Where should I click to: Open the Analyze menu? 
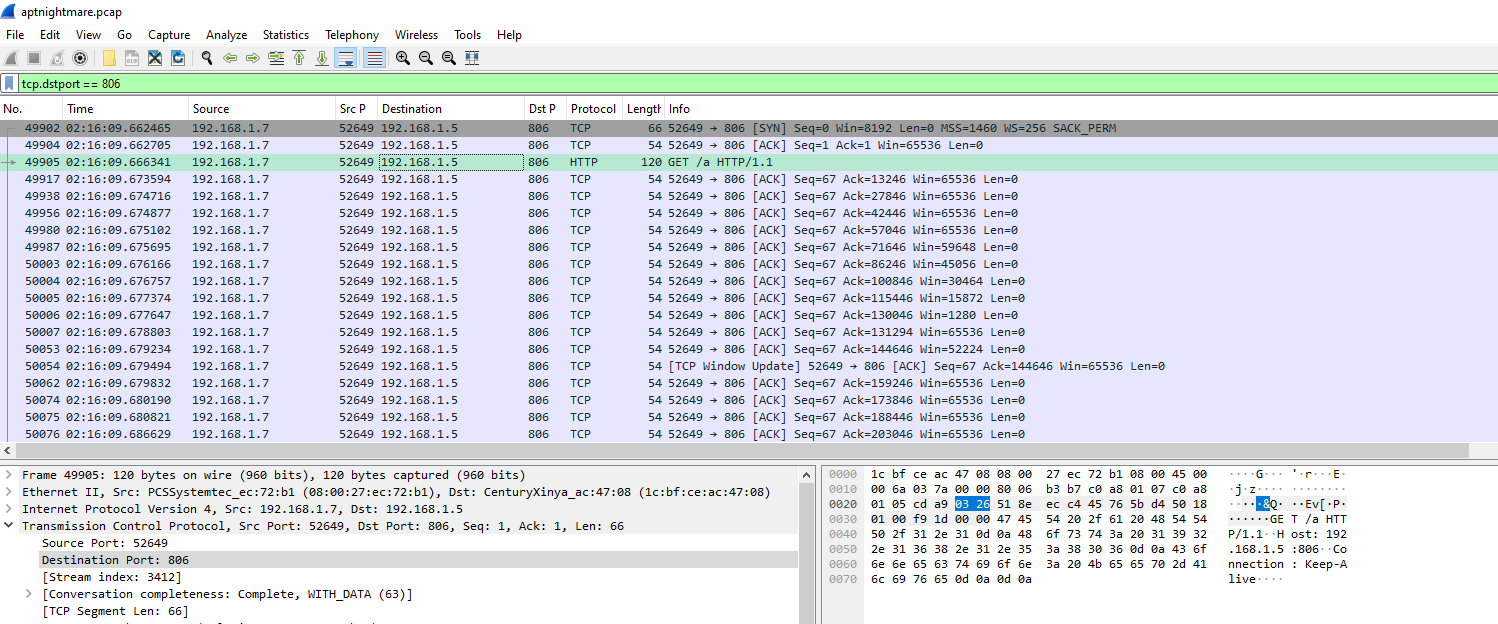(226, 35)
